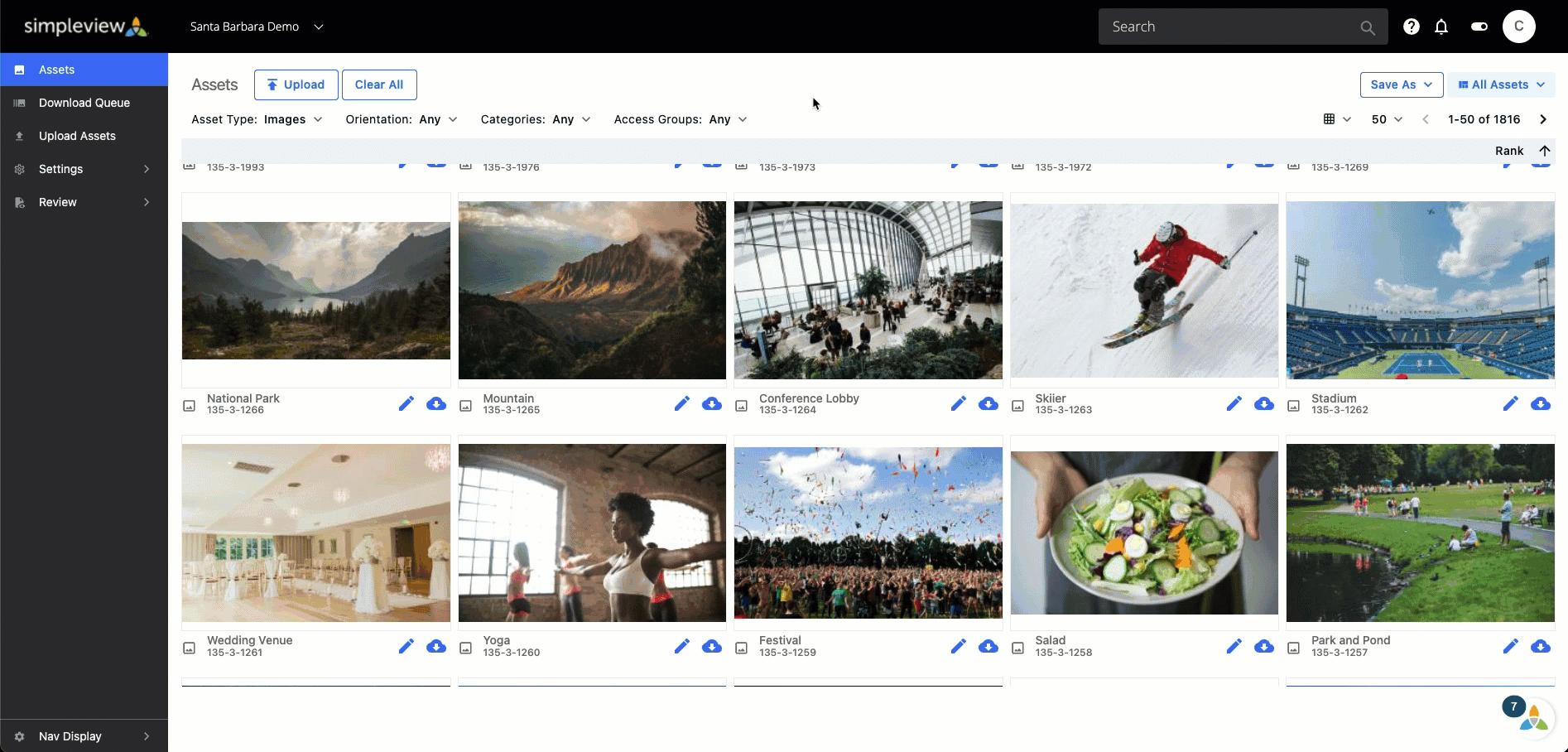Edit the National Park asset with pencil icon
The height and width of the screenshot is (752, 1568).
406,403
